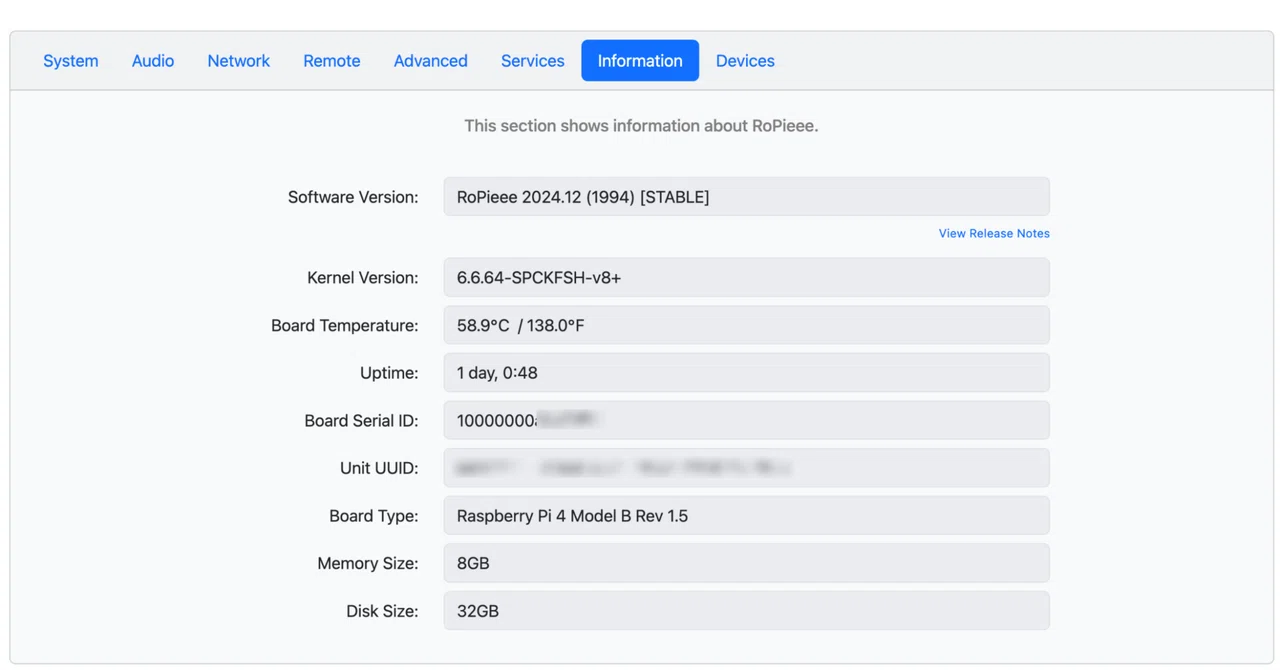This screenshot has height=670, width=1280.
Task: Open the Advanced tab
Action: (x=430, y=61)
